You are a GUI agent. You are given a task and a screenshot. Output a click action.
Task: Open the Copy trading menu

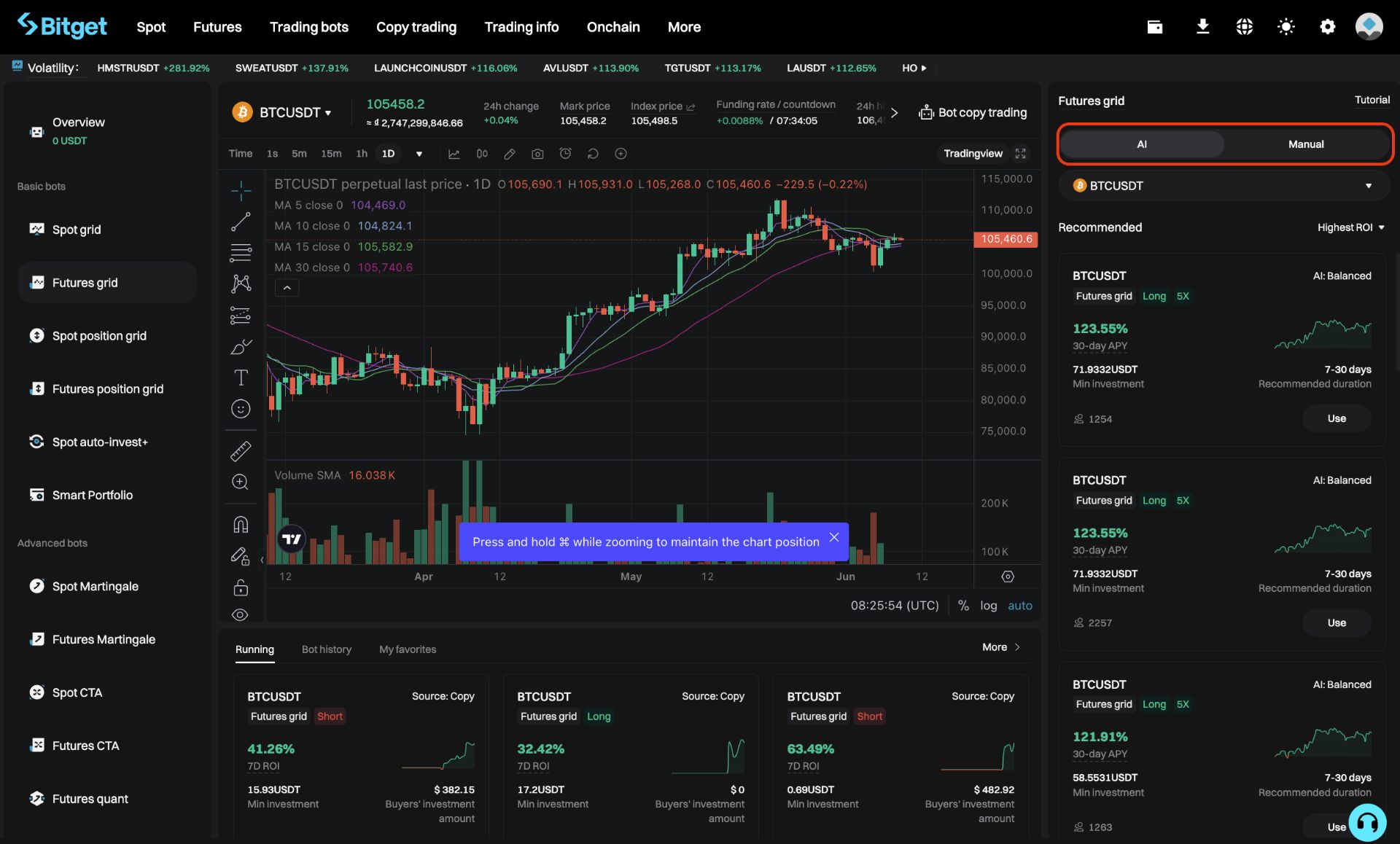(x=416, y=27)
